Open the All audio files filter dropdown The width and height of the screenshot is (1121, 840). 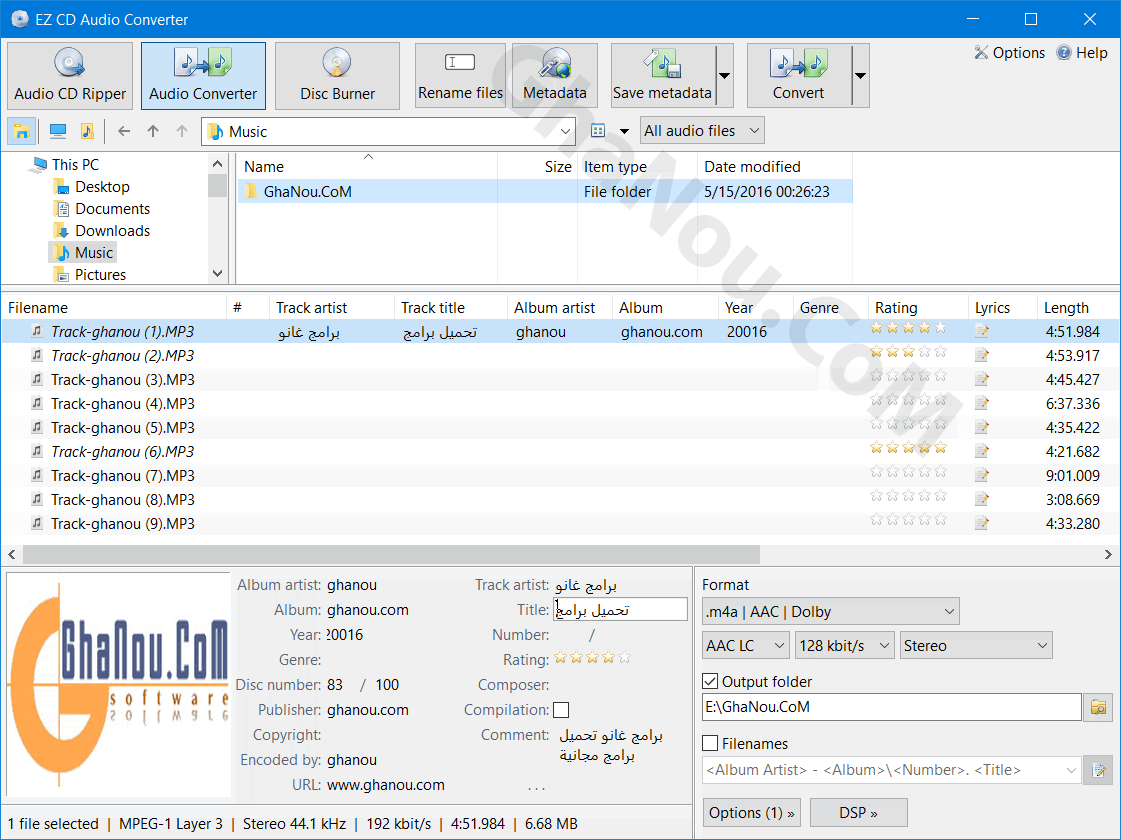[700, 131]
